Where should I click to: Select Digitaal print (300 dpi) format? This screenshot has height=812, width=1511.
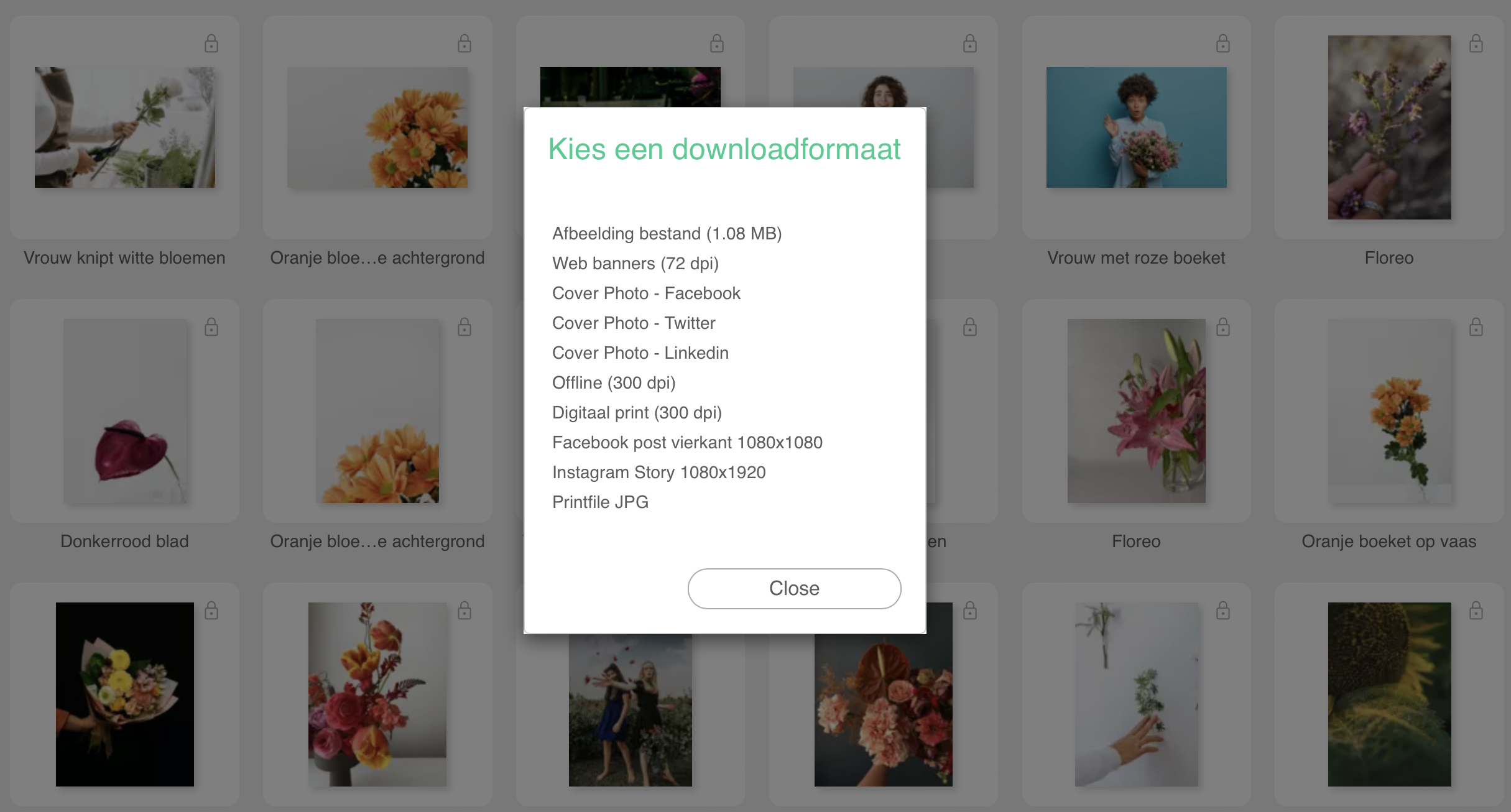pos(637,413)
